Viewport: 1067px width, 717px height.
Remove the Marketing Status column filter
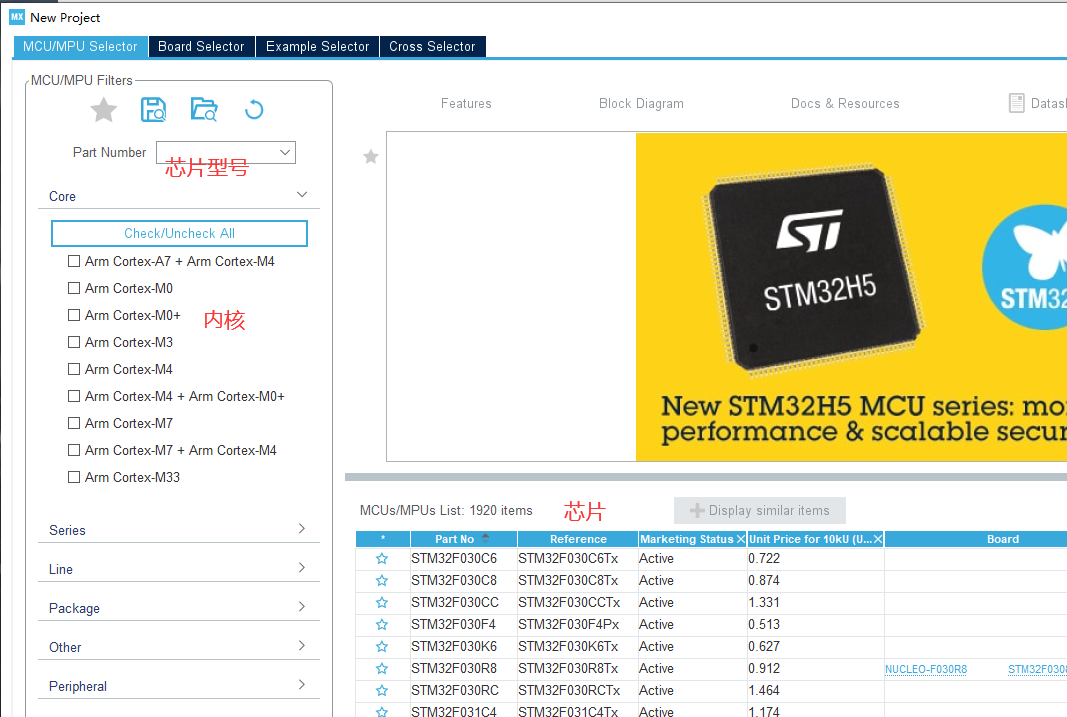[739, 538]
